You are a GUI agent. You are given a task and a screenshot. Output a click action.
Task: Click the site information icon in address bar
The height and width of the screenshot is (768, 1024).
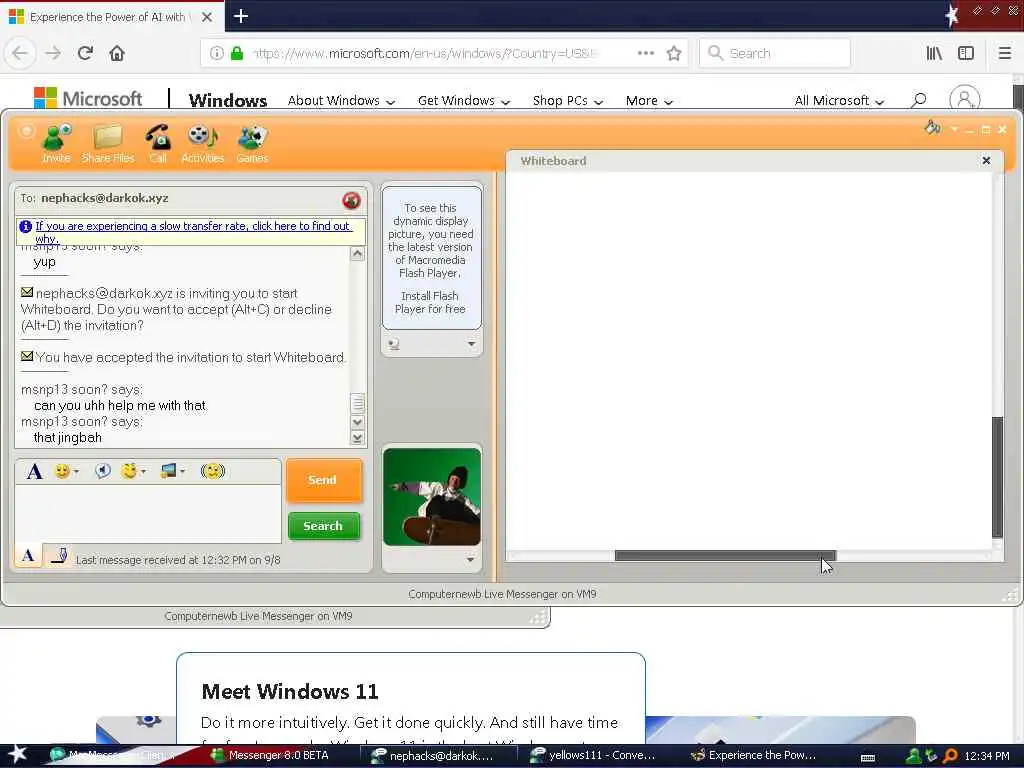pyautogui.click(x=216, y=54)
